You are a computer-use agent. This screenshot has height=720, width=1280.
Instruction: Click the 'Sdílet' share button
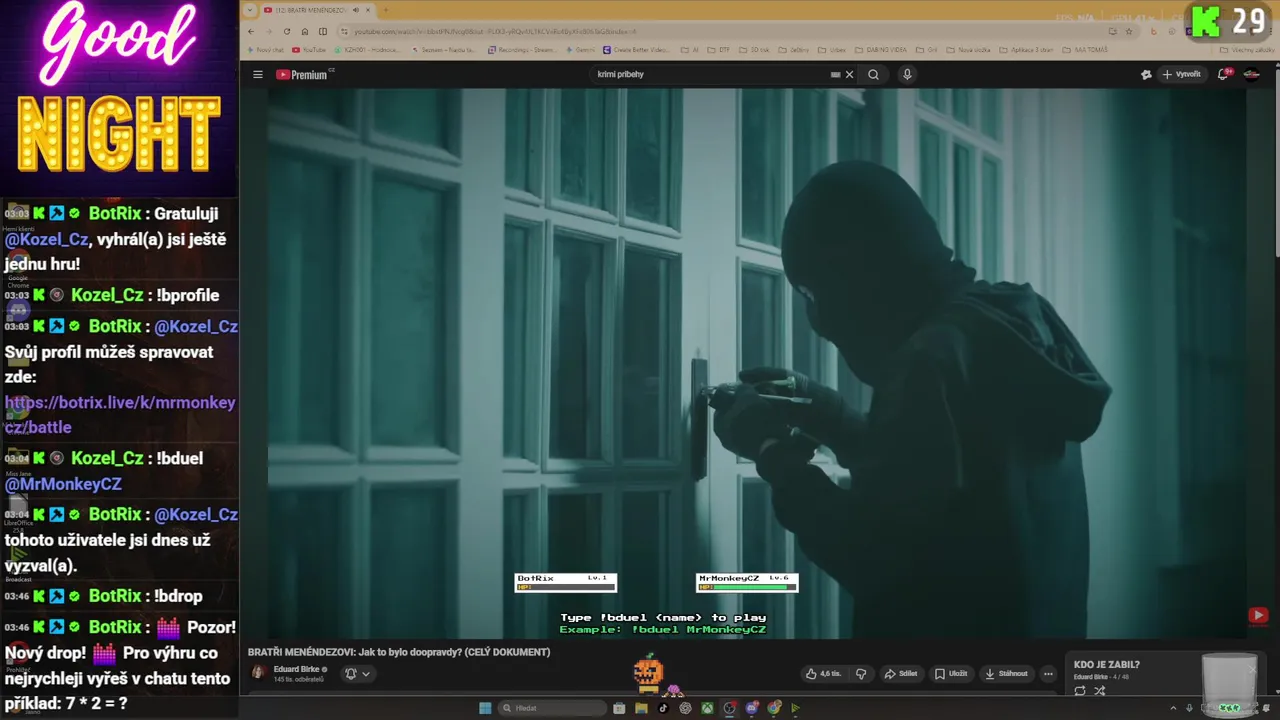coord(901,674)
